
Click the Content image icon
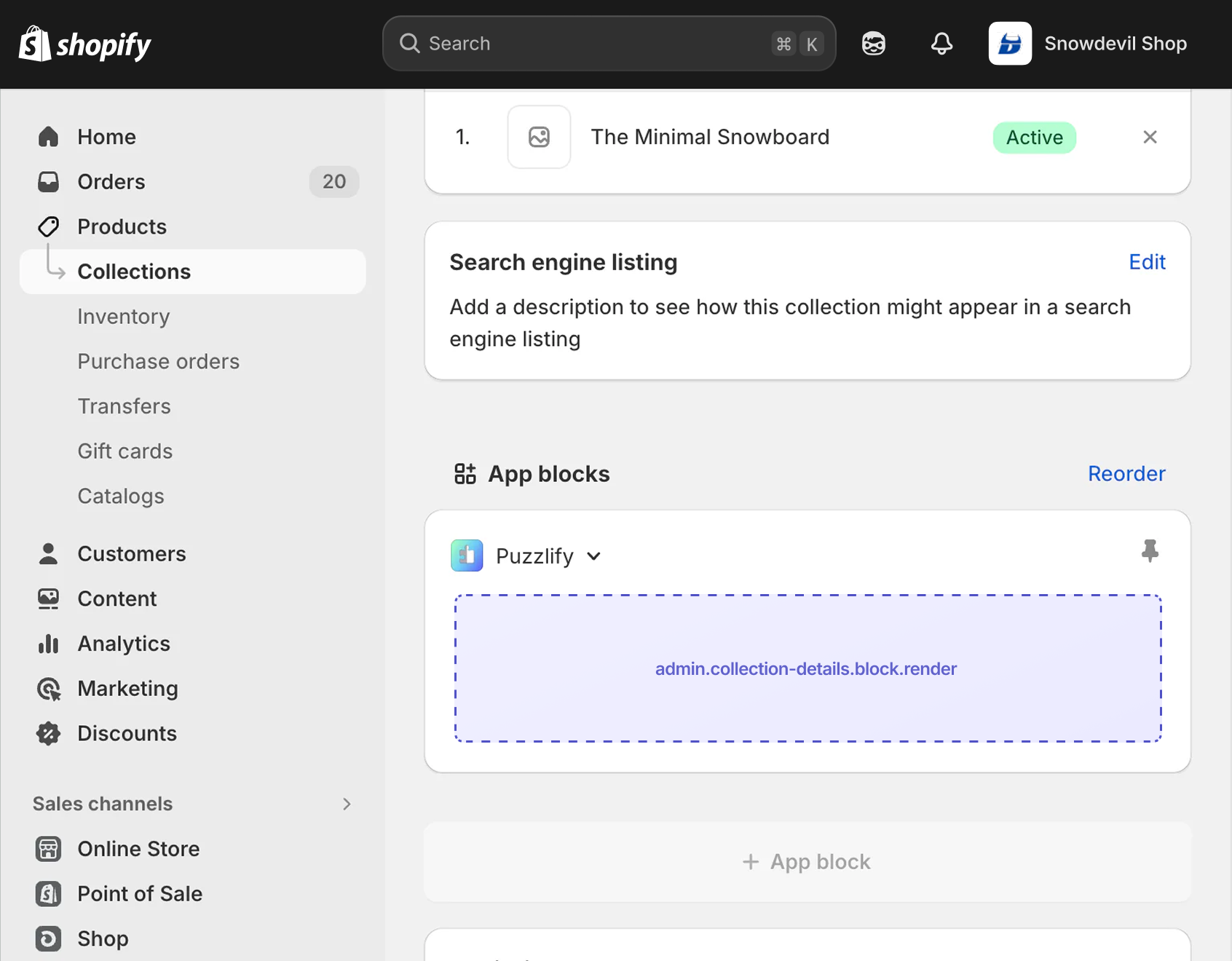coord(48,598)
